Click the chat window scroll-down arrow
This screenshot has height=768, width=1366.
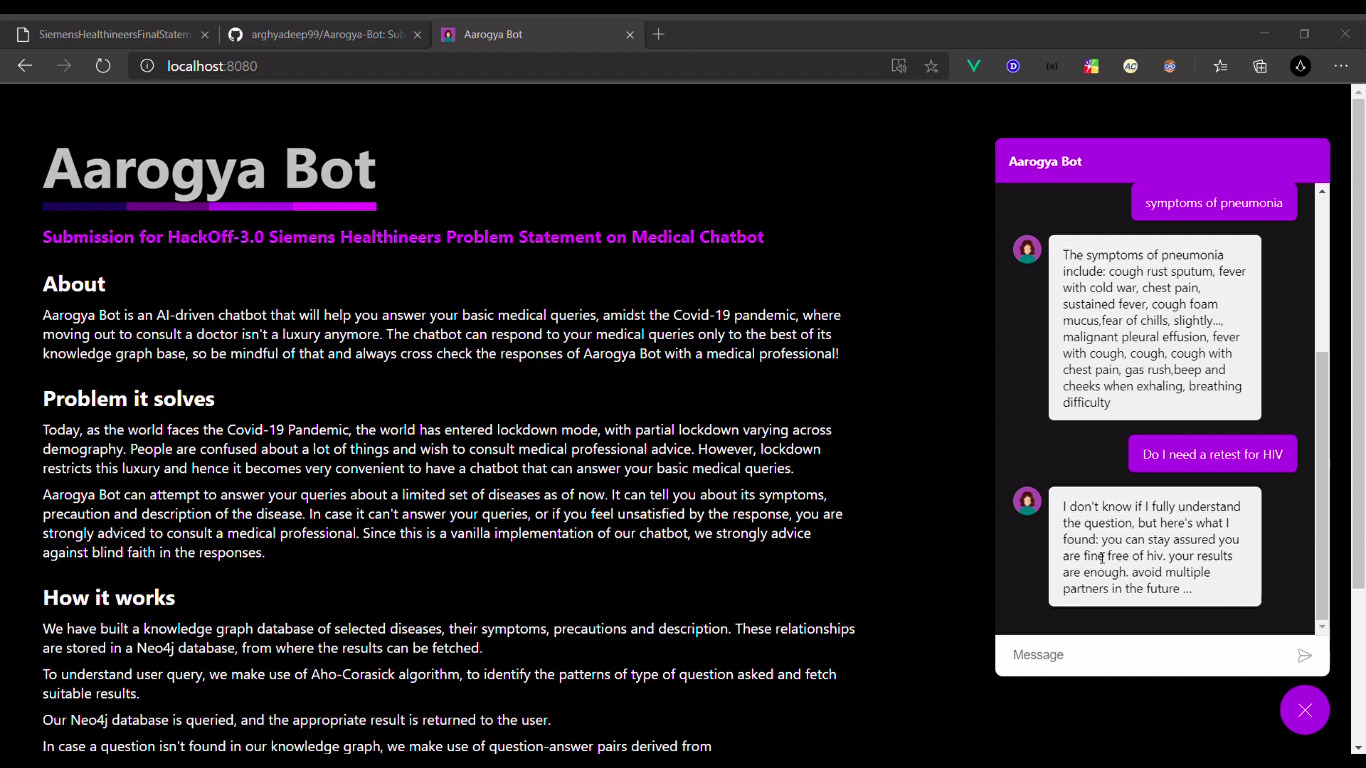(1322, 627)
